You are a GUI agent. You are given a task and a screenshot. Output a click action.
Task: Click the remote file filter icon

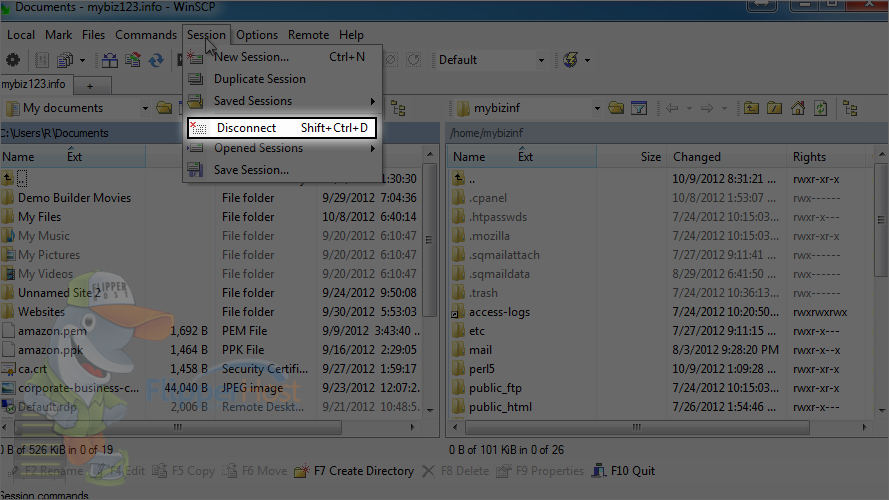(639, 108)
